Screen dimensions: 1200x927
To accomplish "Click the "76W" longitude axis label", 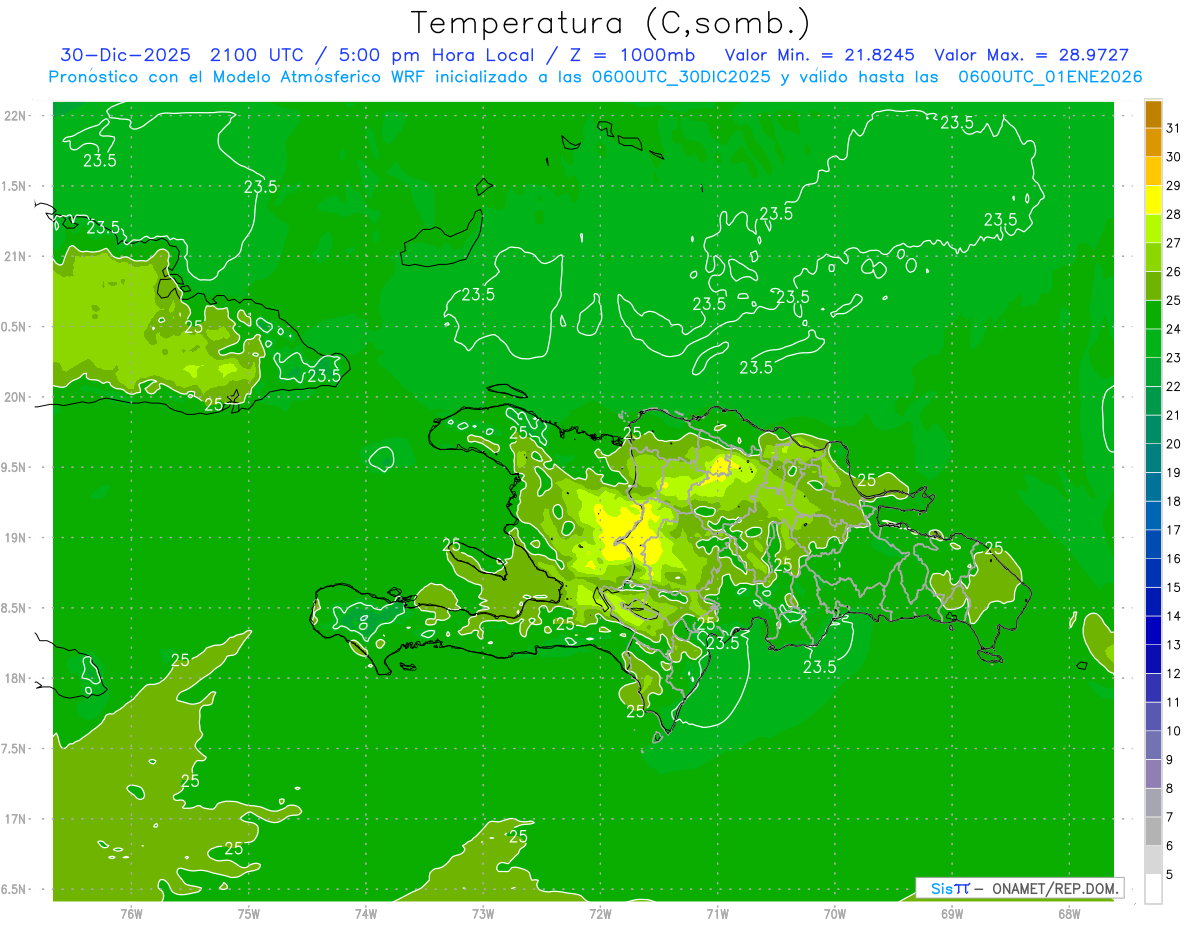I will [x=131, y=914].
